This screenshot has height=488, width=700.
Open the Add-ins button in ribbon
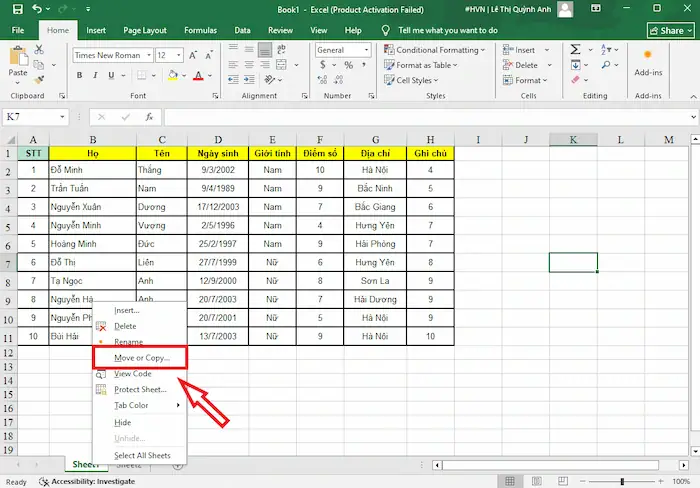coord(648,62)
